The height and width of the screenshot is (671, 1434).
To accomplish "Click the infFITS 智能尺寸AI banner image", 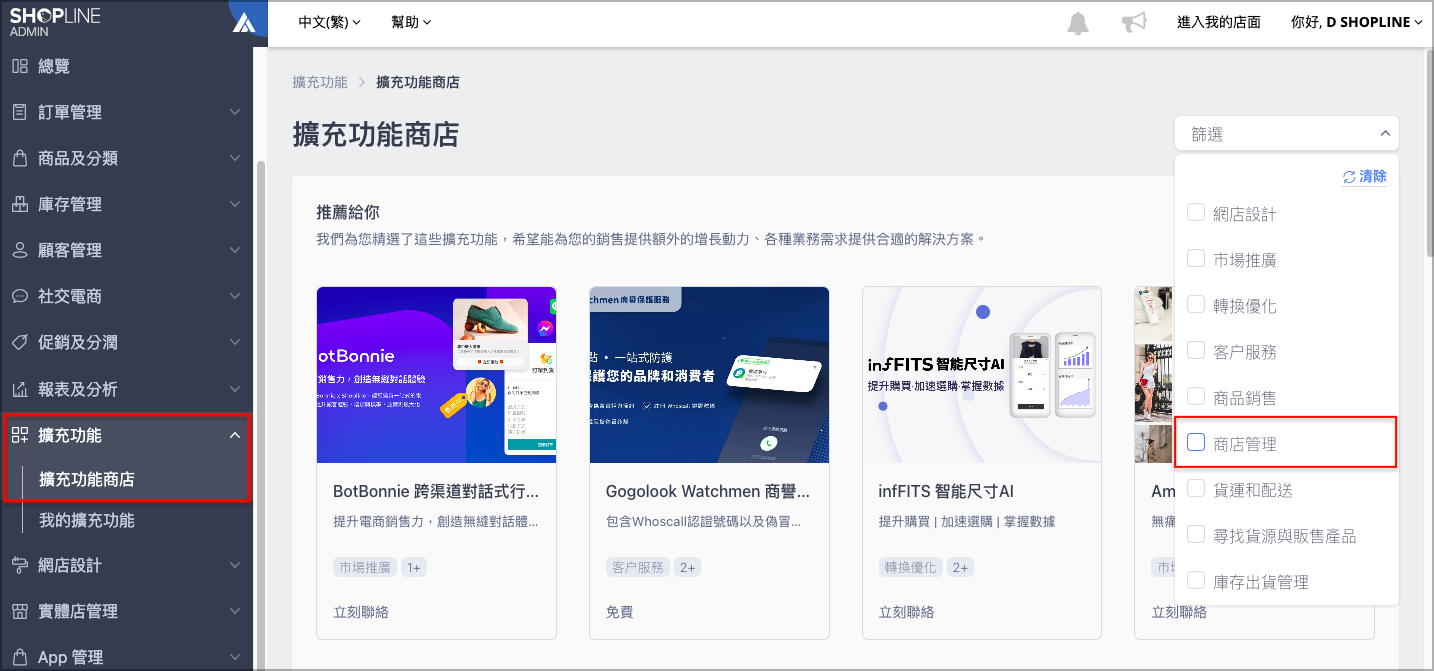I will 982,375.
